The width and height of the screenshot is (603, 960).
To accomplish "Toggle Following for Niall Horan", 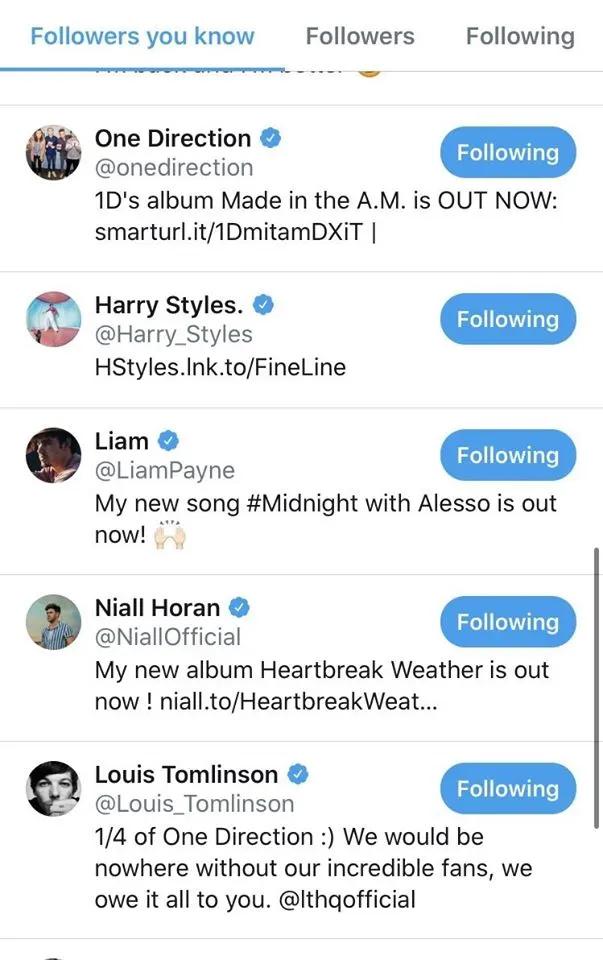I will [508, 622].
